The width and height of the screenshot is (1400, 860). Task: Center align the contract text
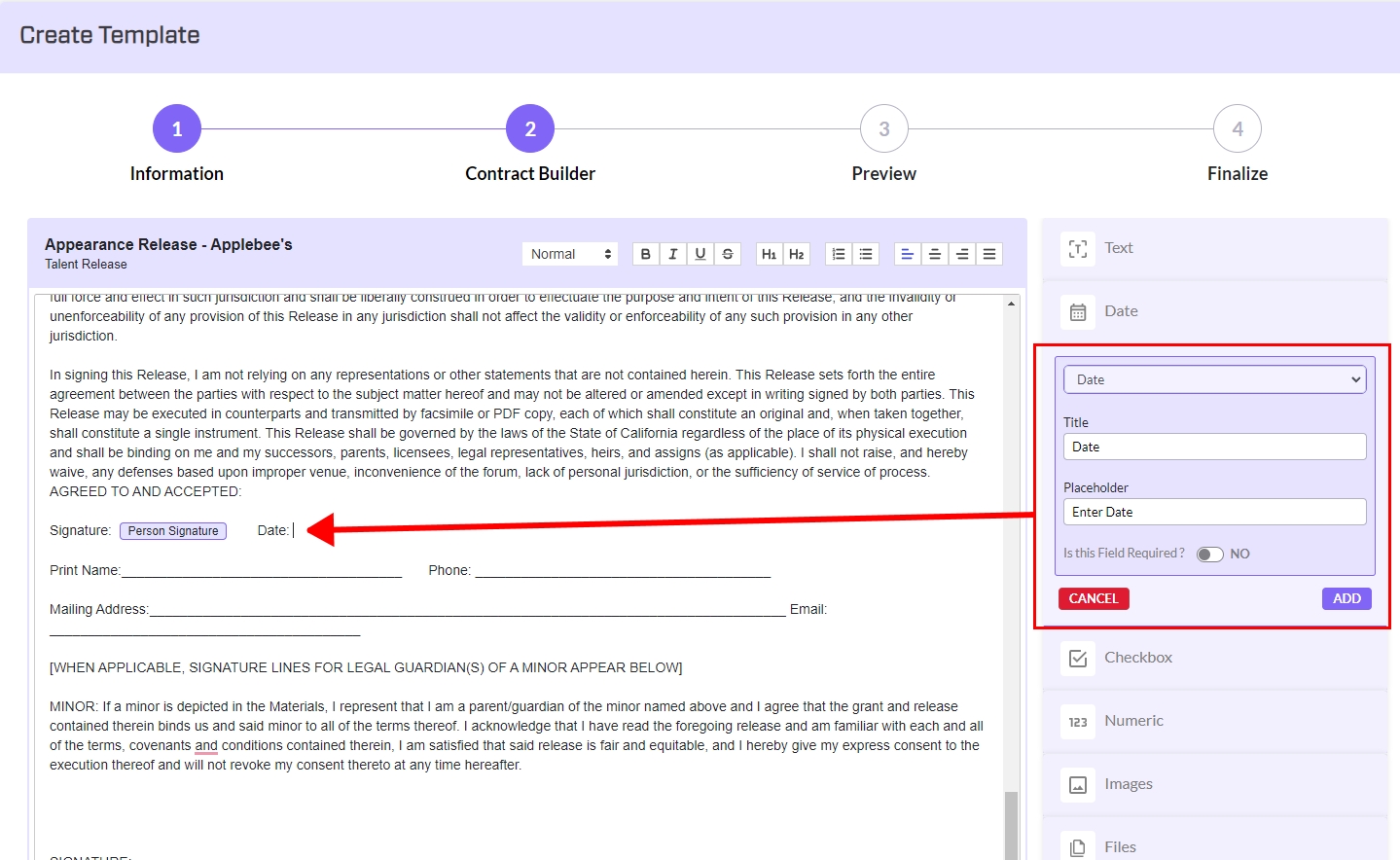pos(934,254)
